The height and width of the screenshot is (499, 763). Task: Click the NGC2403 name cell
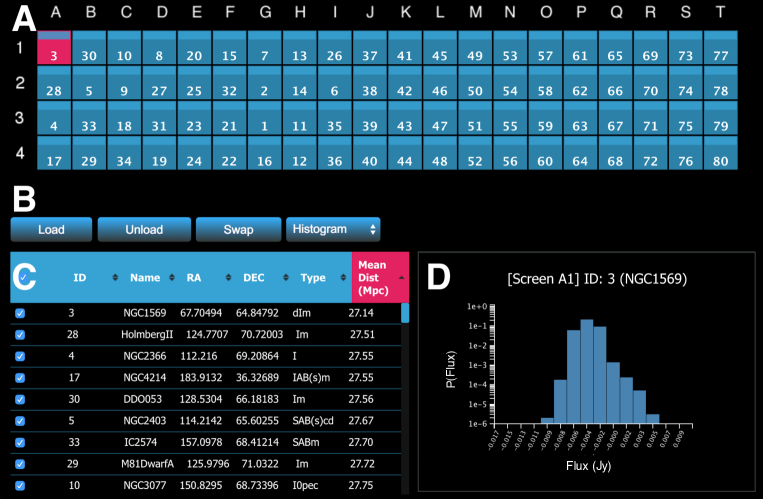(145, 421)
